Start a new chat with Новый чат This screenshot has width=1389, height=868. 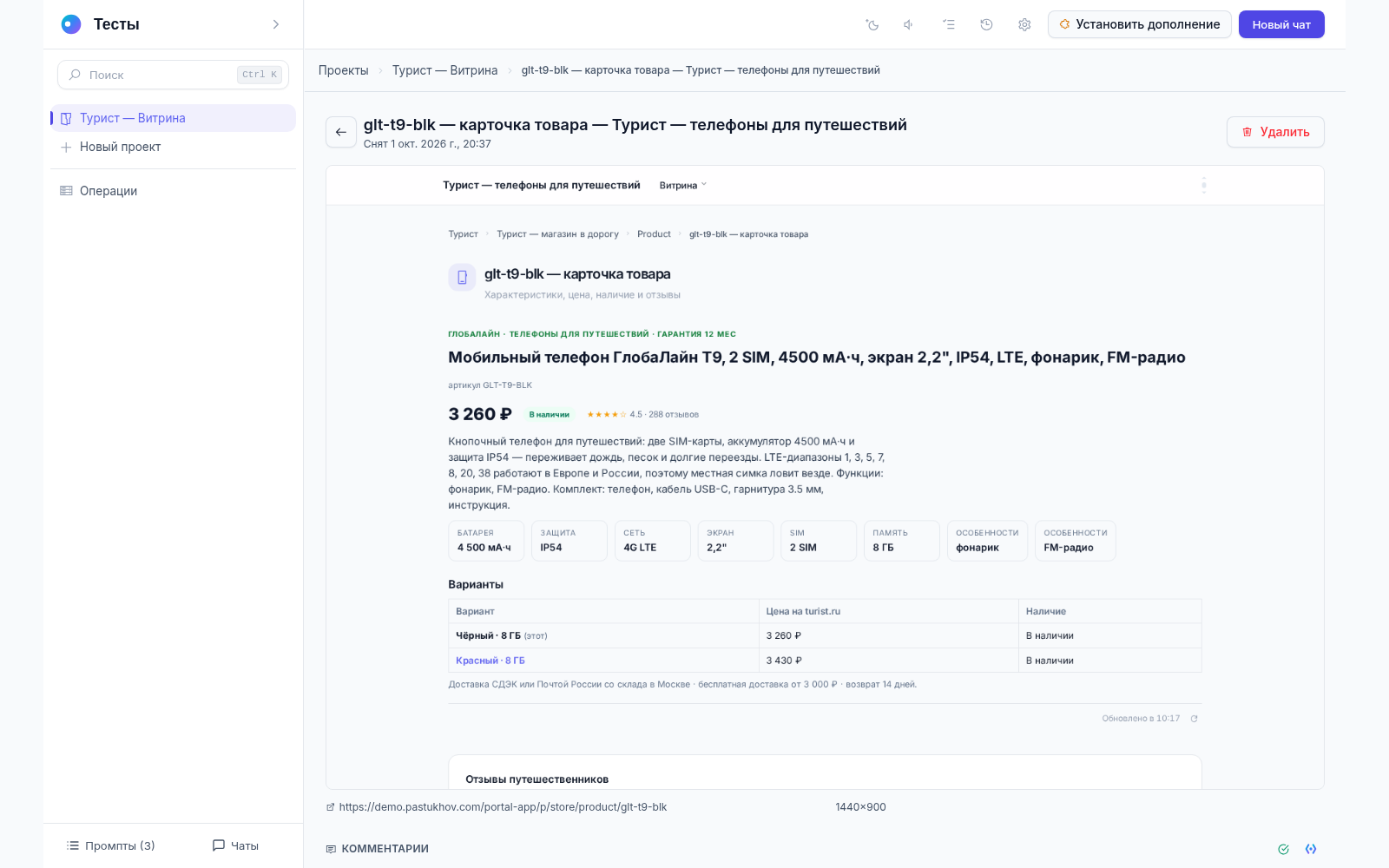(x=1281, y=24)
